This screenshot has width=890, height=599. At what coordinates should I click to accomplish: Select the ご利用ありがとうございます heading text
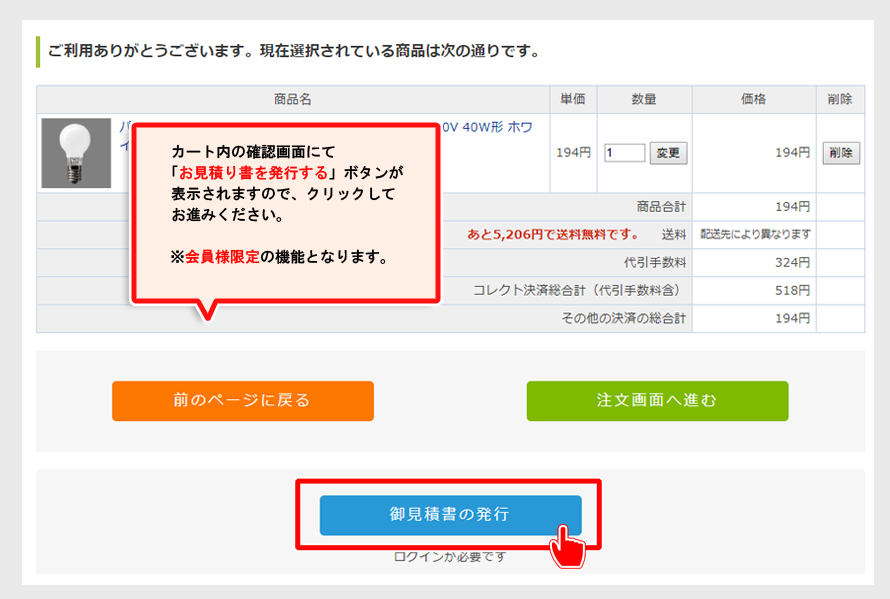point(294,51)
